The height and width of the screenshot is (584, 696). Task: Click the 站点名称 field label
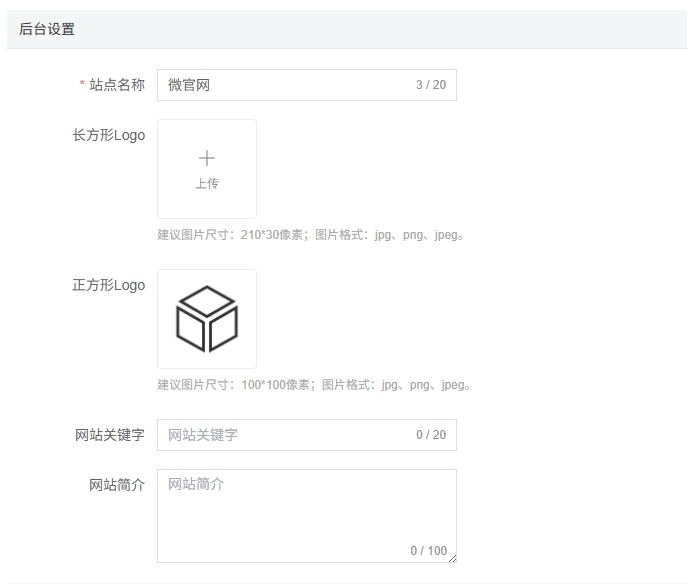point(117,85)
